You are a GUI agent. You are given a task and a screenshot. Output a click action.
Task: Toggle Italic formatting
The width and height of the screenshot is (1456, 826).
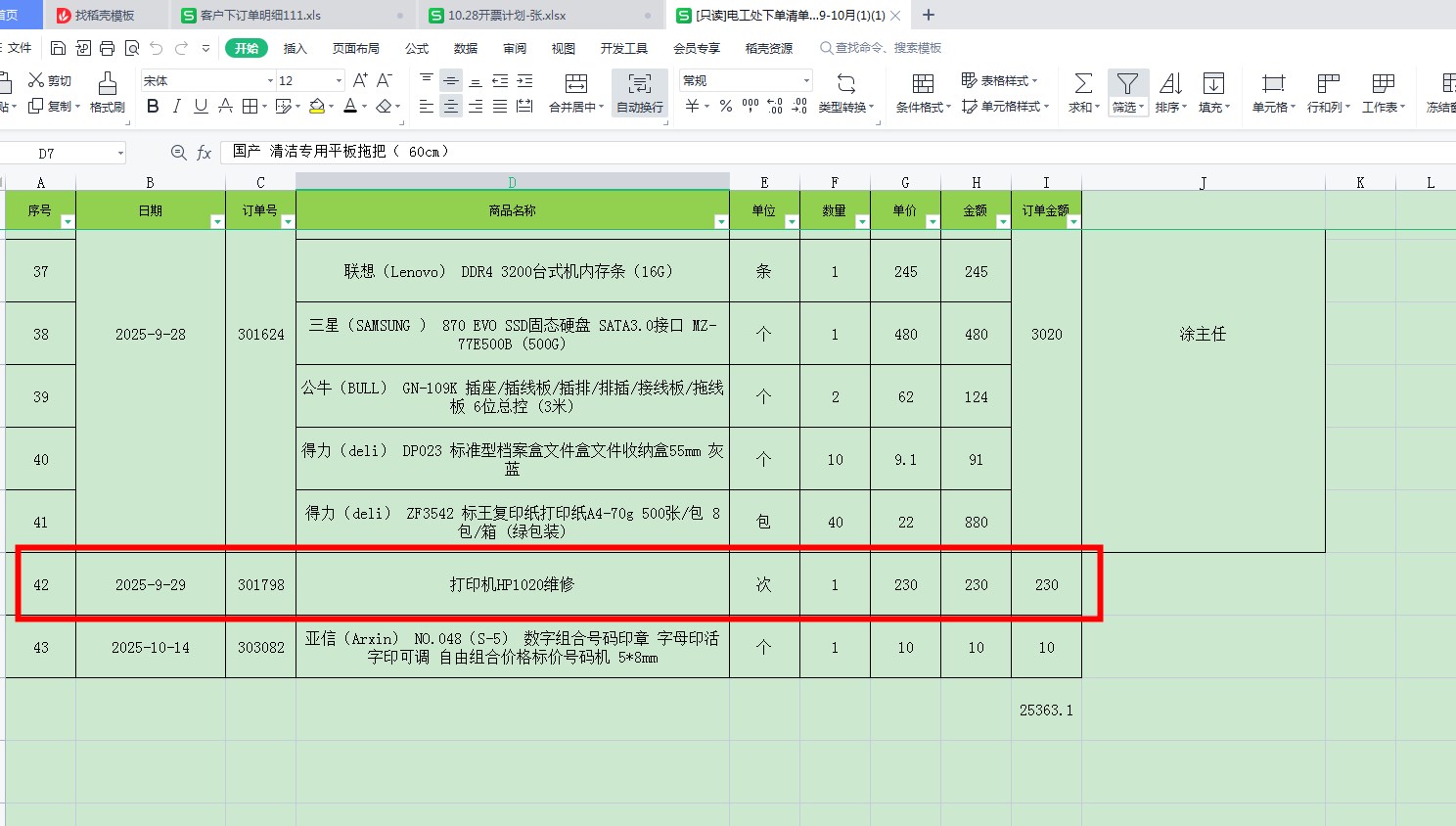point(176,106)
